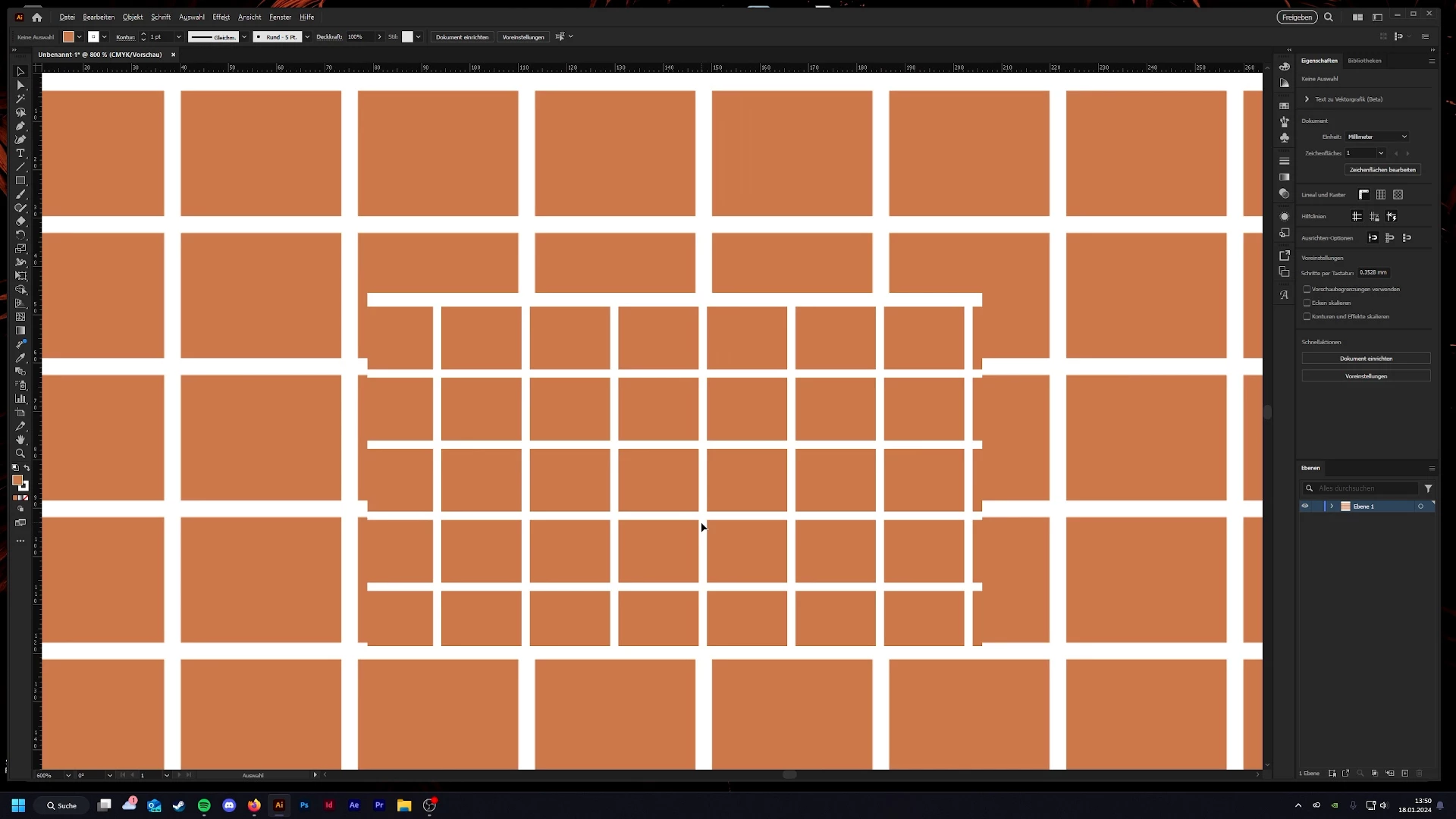Select the Hand tool
Screen dimensions: 1456x819
(x=20, y=440)
